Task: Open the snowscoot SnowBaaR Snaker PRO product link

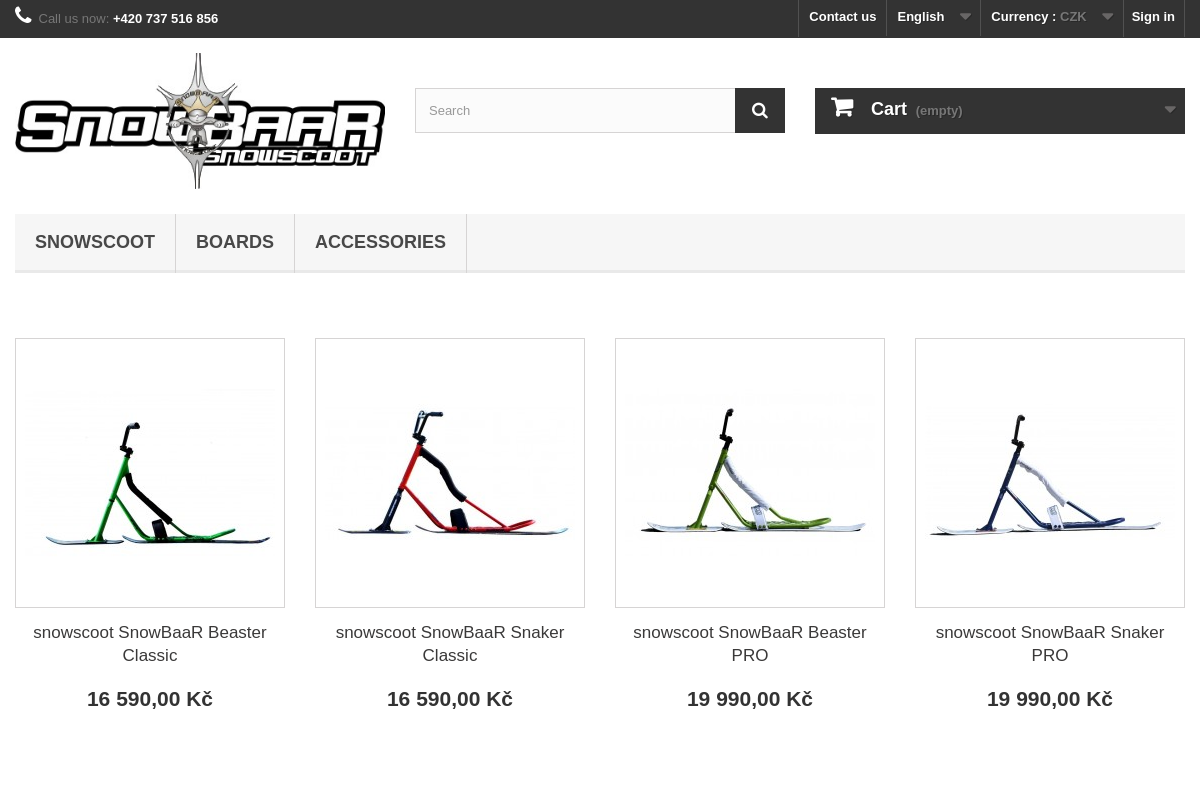Action: tap(1049, 643)
